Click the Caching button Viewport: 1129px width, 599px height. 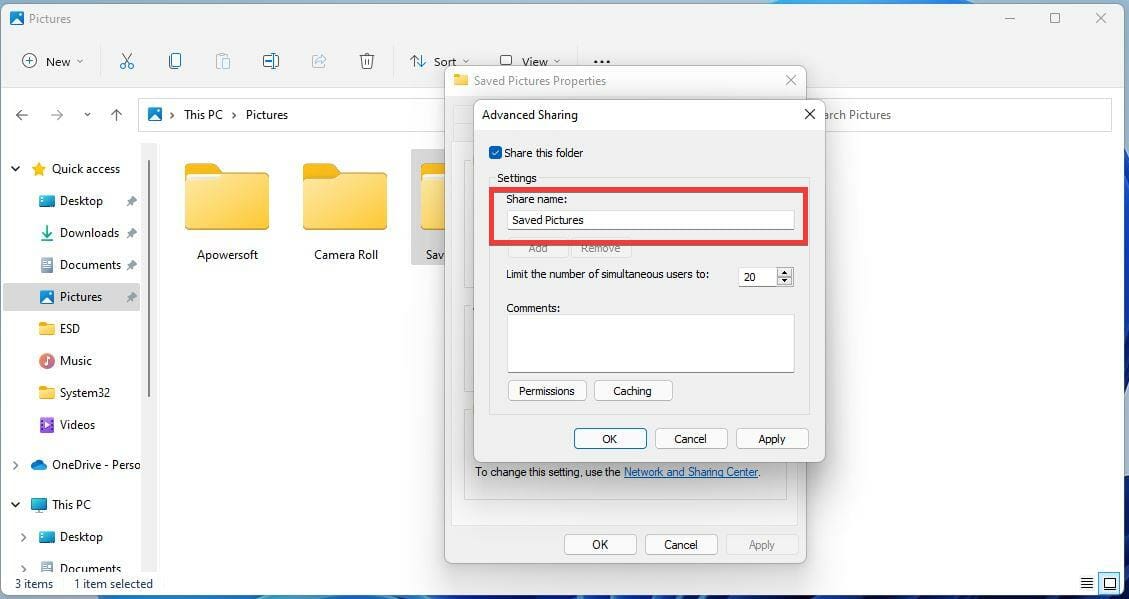click(x=633, y=391)
